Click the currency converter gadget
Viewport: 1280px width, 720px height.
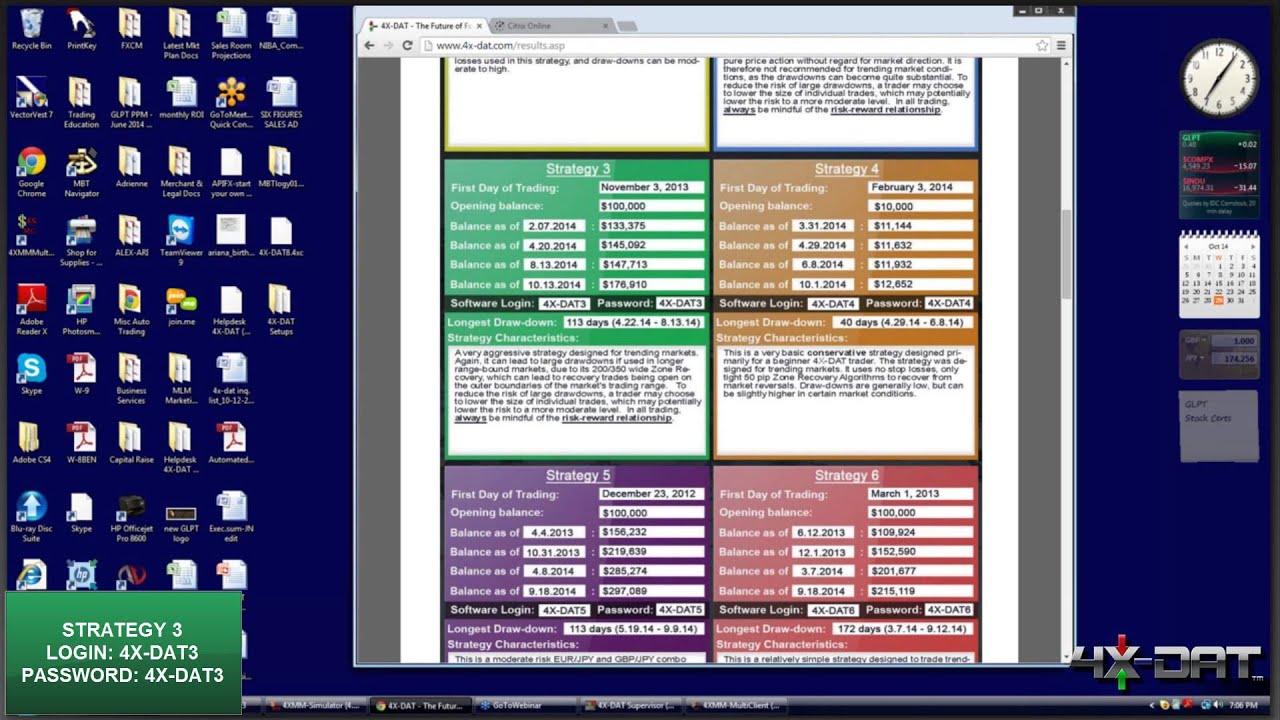[1218, 355]
